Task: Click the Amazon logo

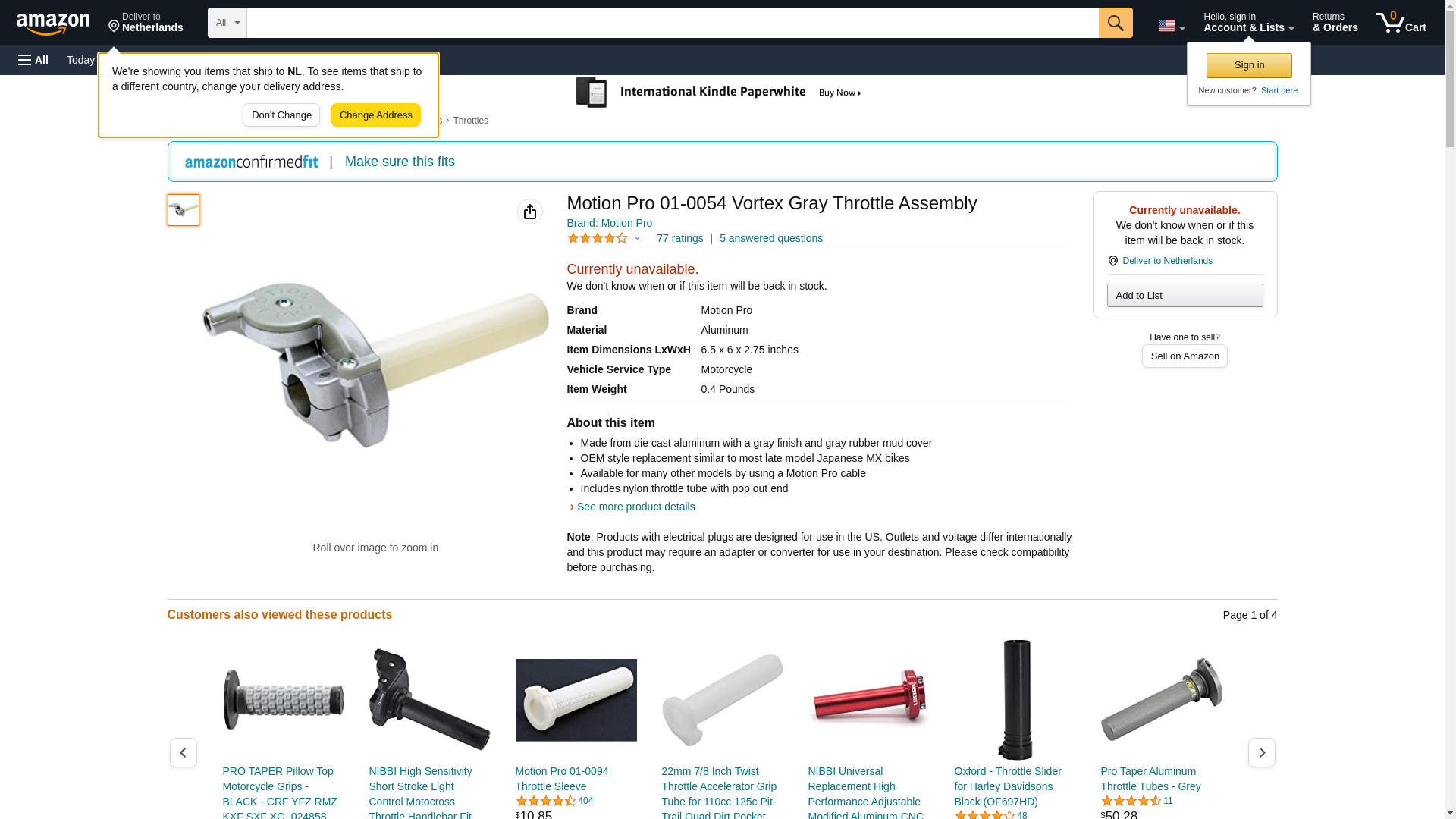Action: (53, 24)
